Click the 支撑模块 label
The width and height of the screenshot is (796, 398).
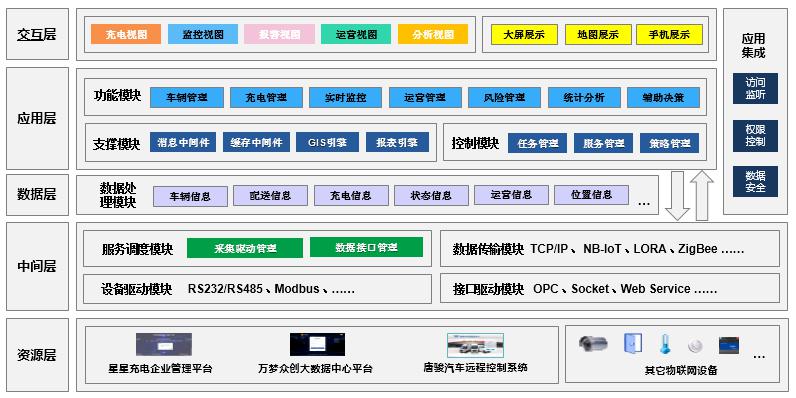point(117,144)
